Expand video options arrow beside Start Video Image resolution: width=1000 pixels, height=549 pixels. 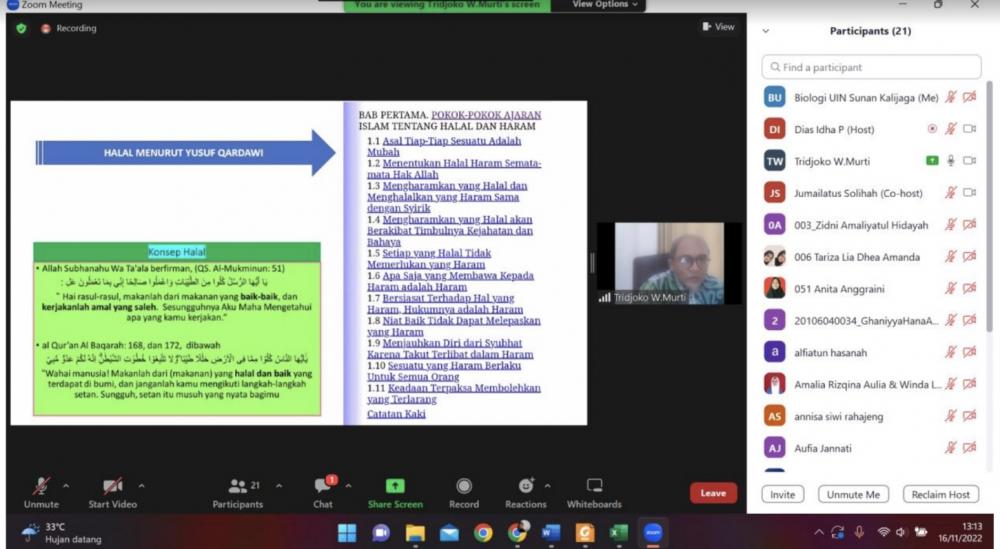(x=141, y=486)
